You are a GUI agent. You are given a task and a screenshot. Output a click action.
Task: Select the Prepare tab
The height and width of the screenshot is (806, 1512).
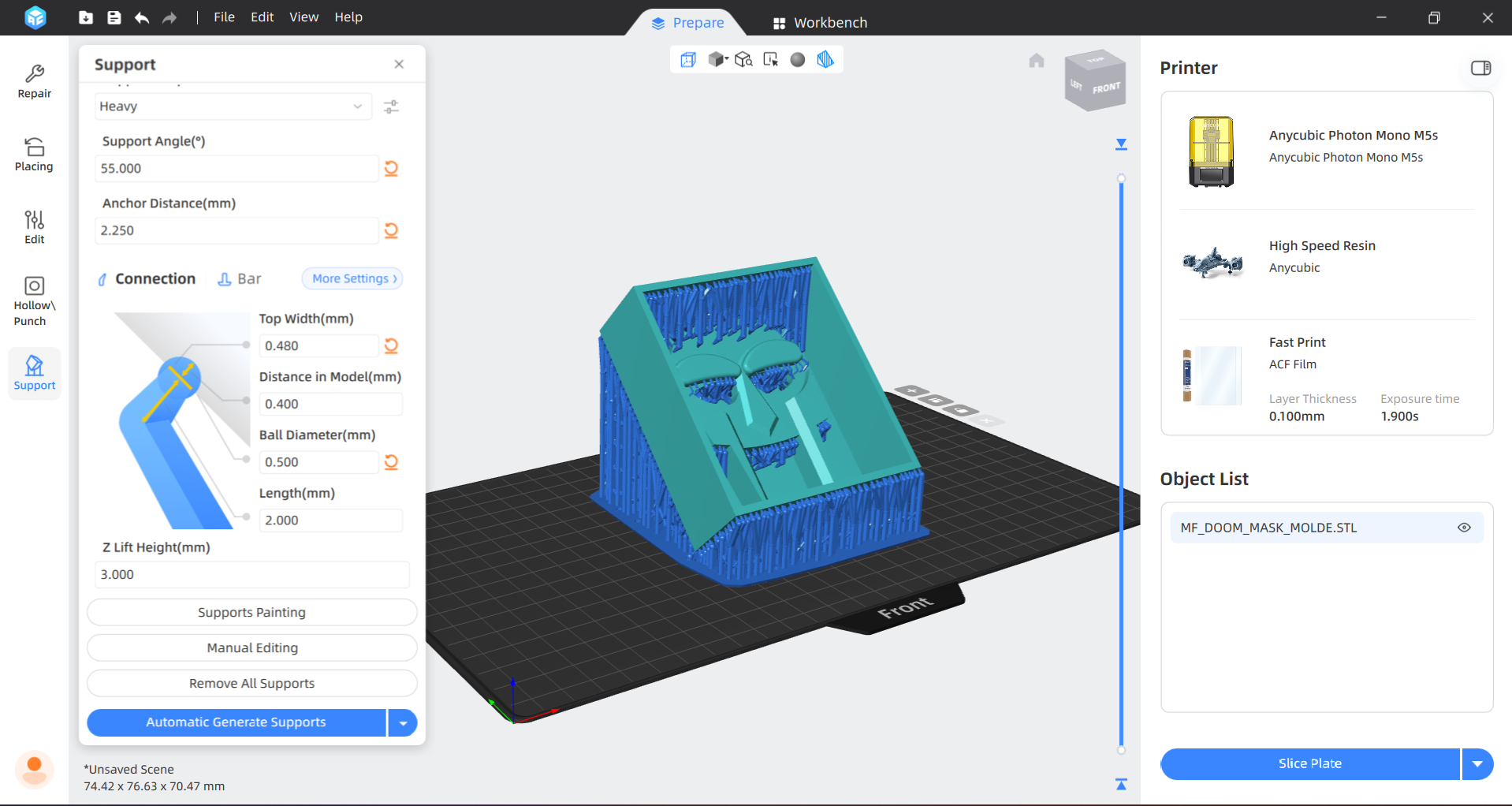click(687, 23)
